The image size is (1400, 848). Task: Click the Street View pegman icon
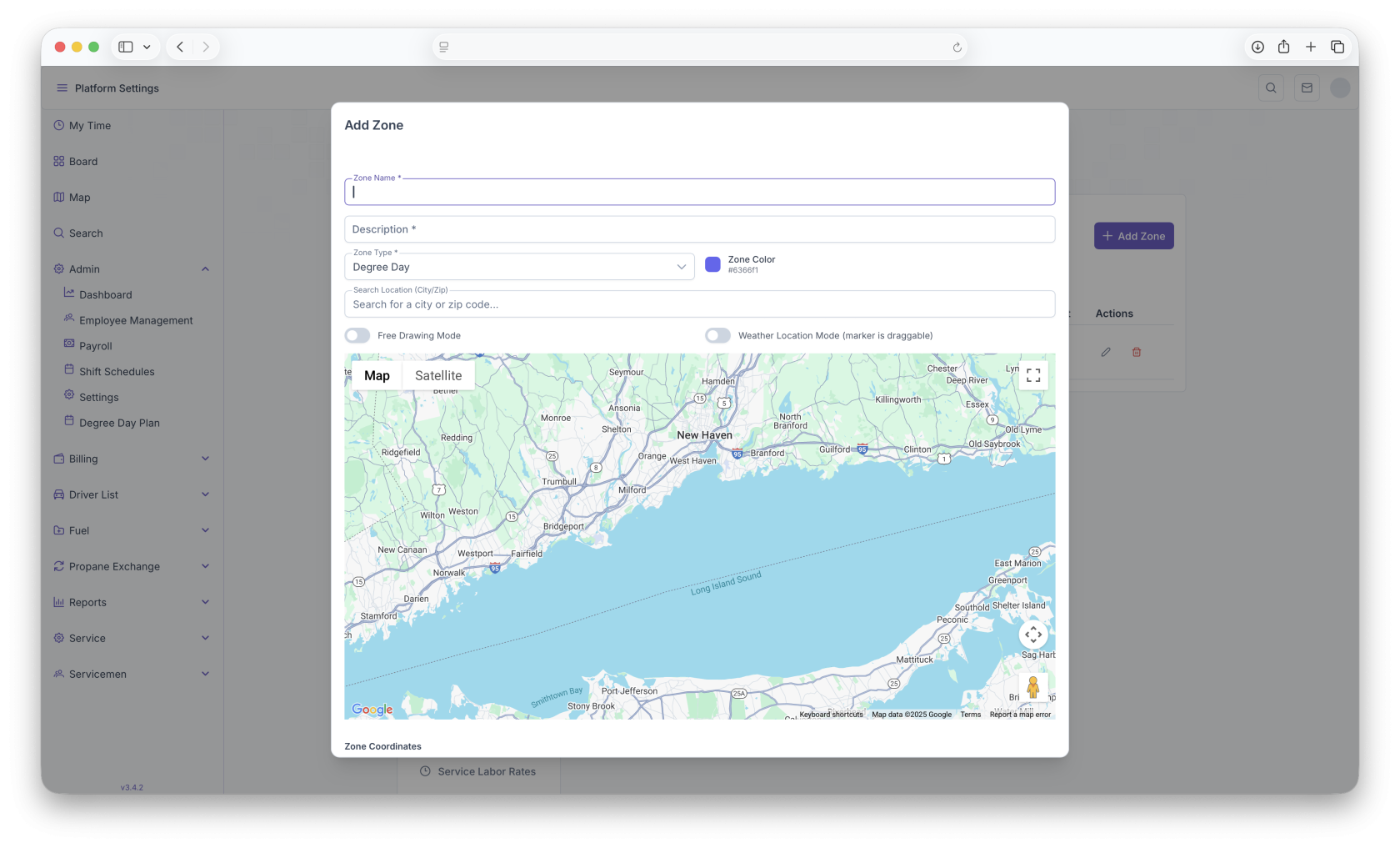tap(1032, 687)
